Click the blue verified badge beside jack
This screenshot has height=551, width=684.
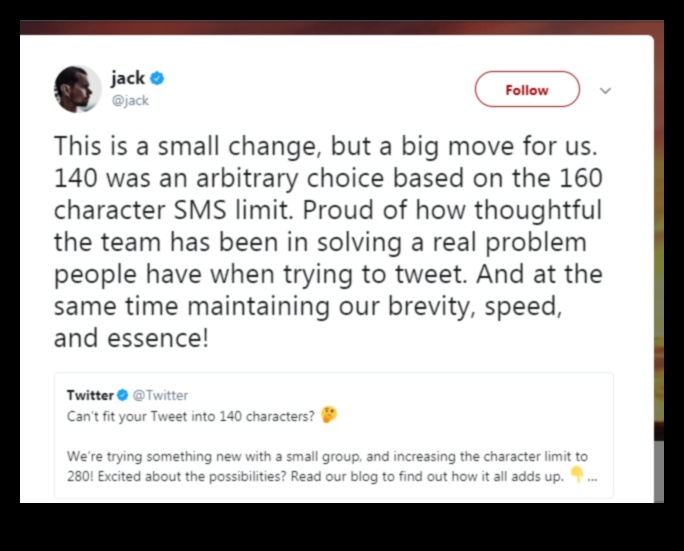157,78
